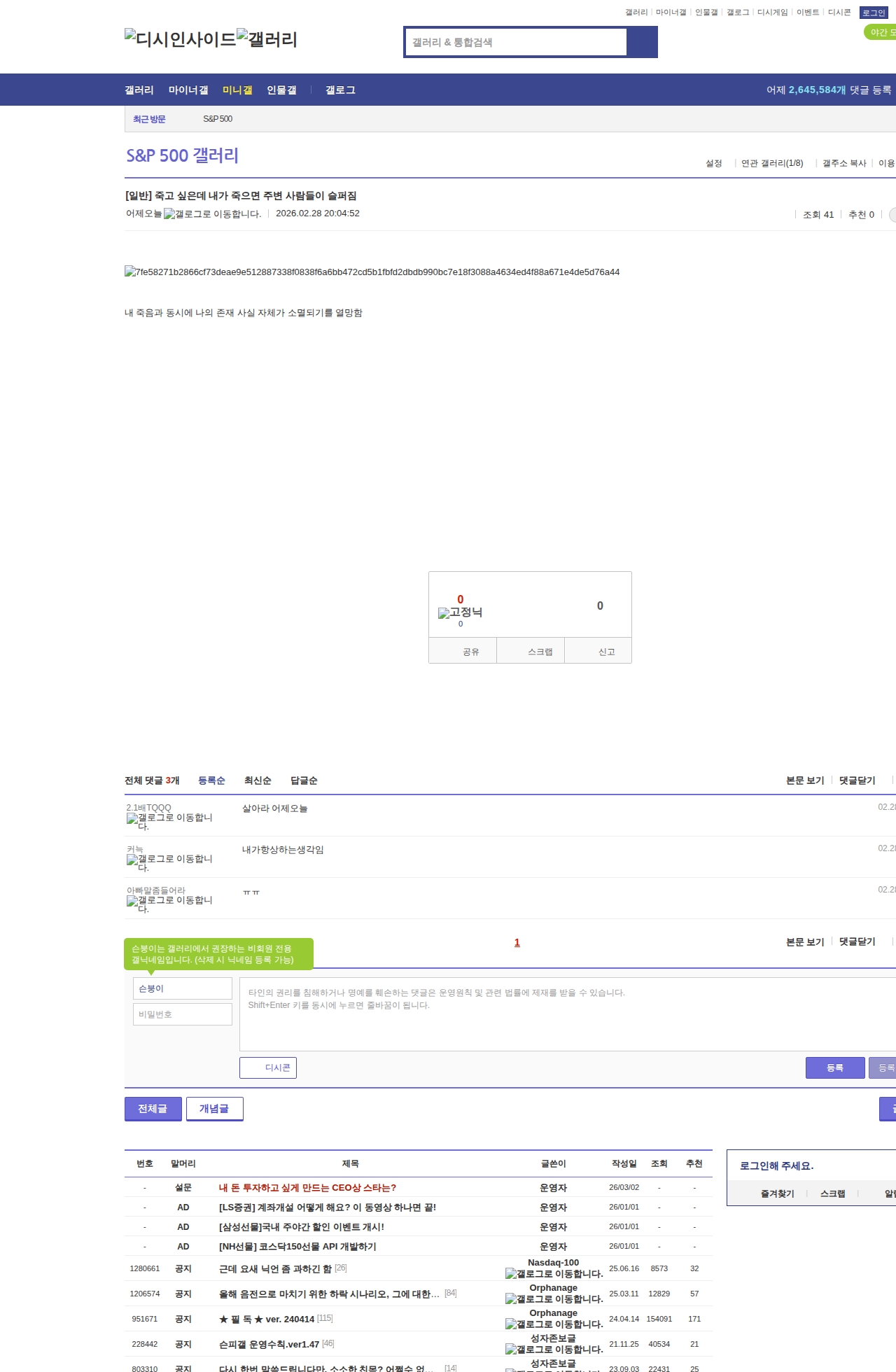Open the broken post image 7fe58271b…

coord(372,272)
